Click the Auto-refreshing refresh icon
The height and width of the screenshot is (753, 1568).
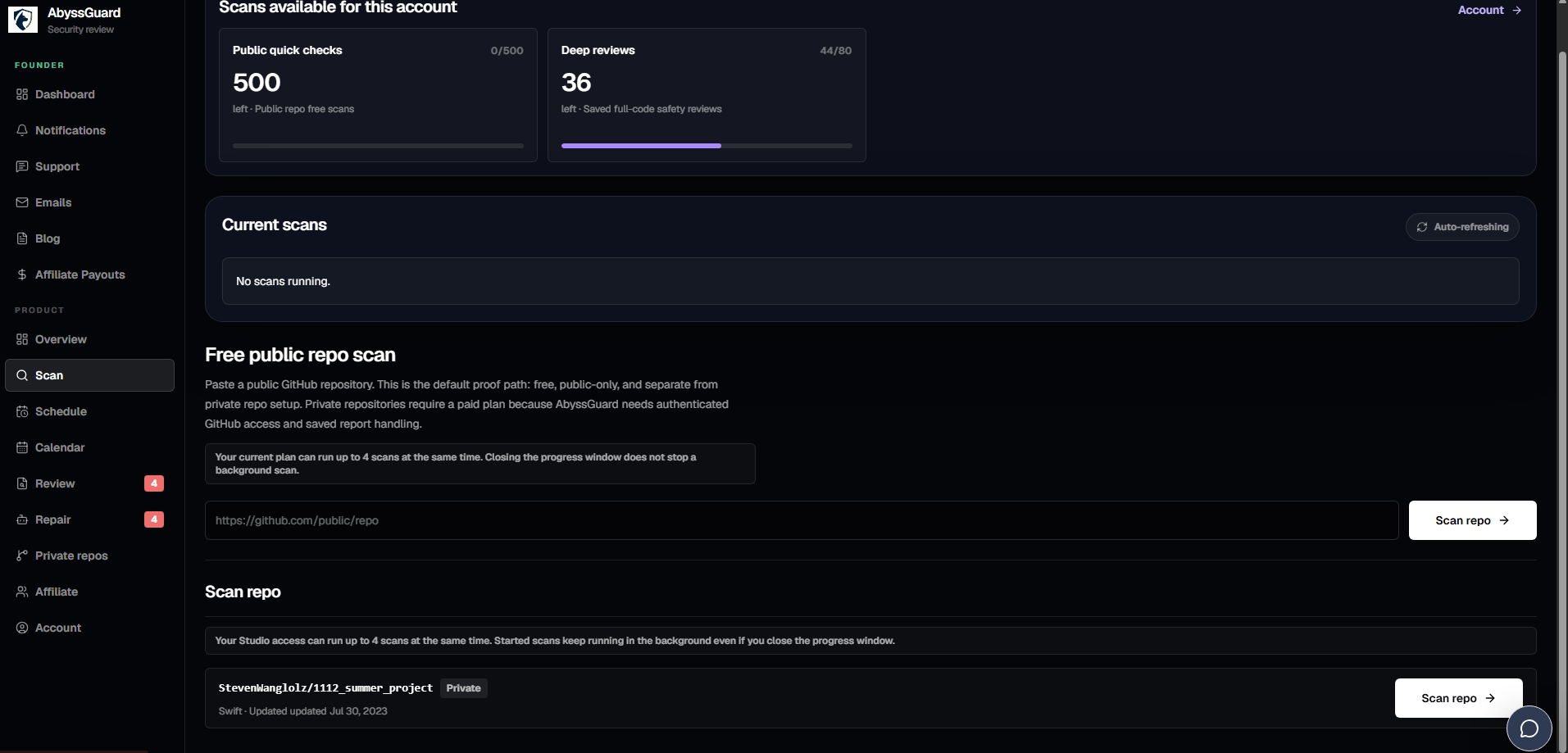click(1422, 227)
